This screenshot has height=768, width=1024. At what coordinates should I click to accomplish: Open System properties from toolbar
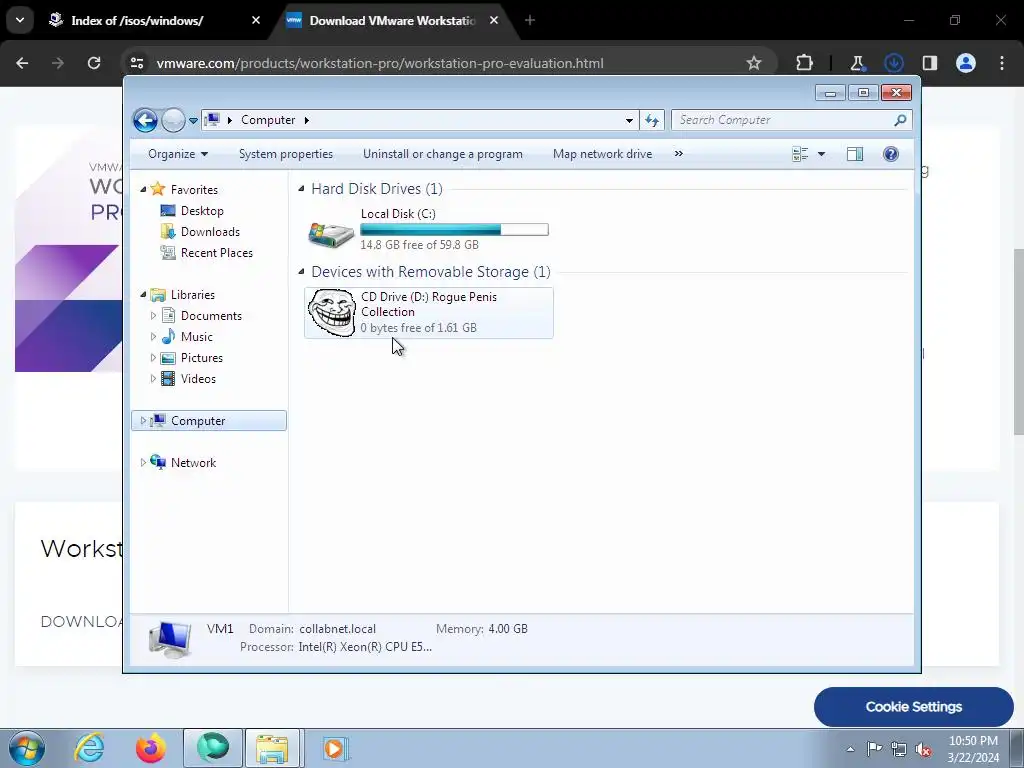[285, 154]
